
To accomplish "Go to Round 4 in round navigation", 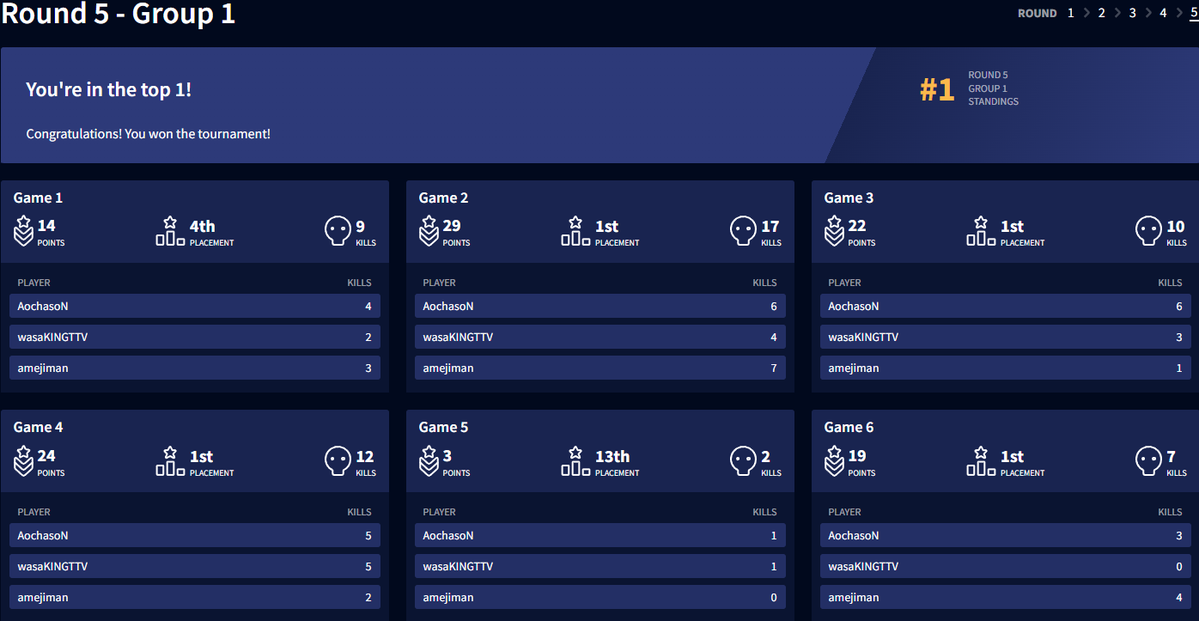I will point(1163,13).
